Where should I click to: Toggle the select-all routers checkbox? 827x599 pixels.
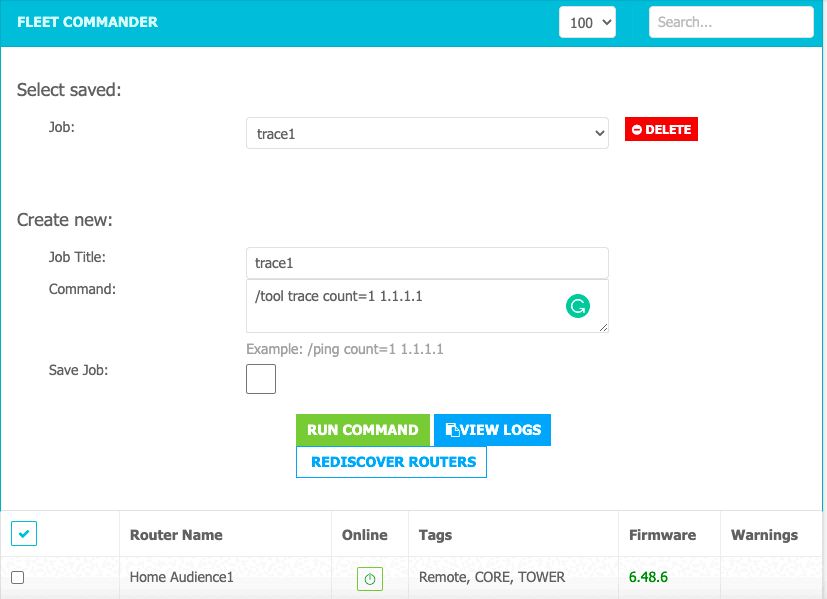(x=24, y=534)
